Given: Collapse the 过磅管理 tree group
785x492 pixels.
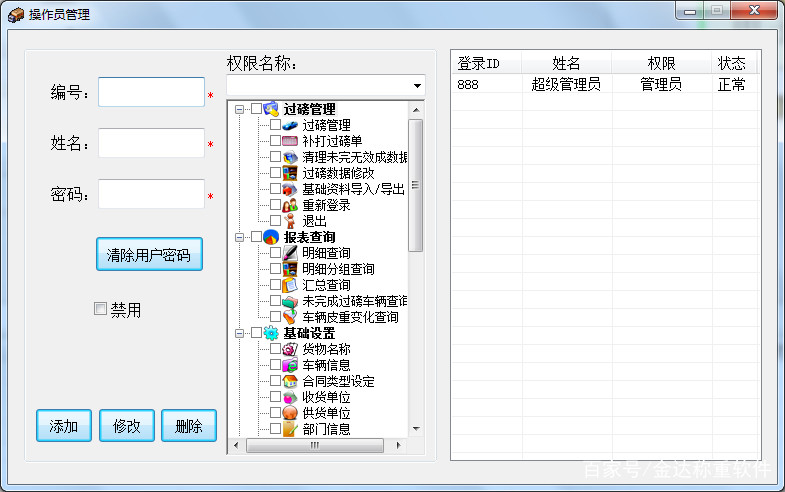Looking at the screenshot, I should [x=239, y=109].
